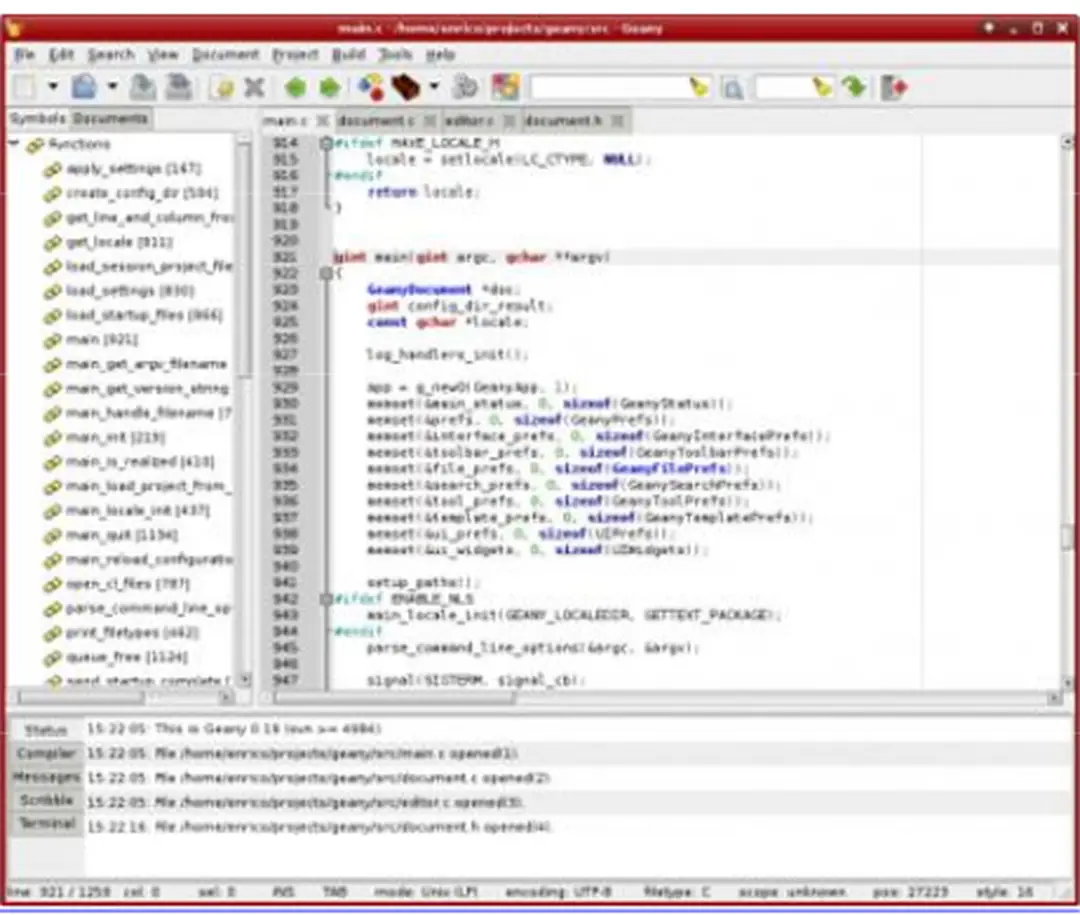Quit Geany using the toolbar quit icon

(893, 88)
